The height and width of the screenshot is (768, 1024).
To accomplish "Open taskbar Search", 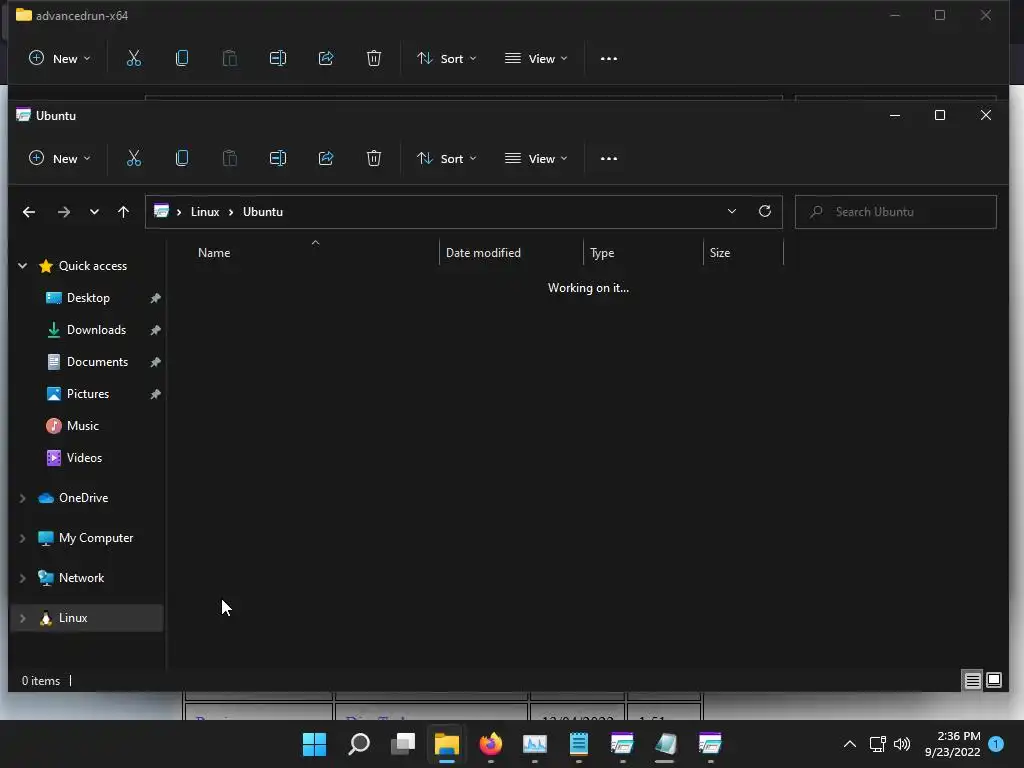I will (359, 744).
